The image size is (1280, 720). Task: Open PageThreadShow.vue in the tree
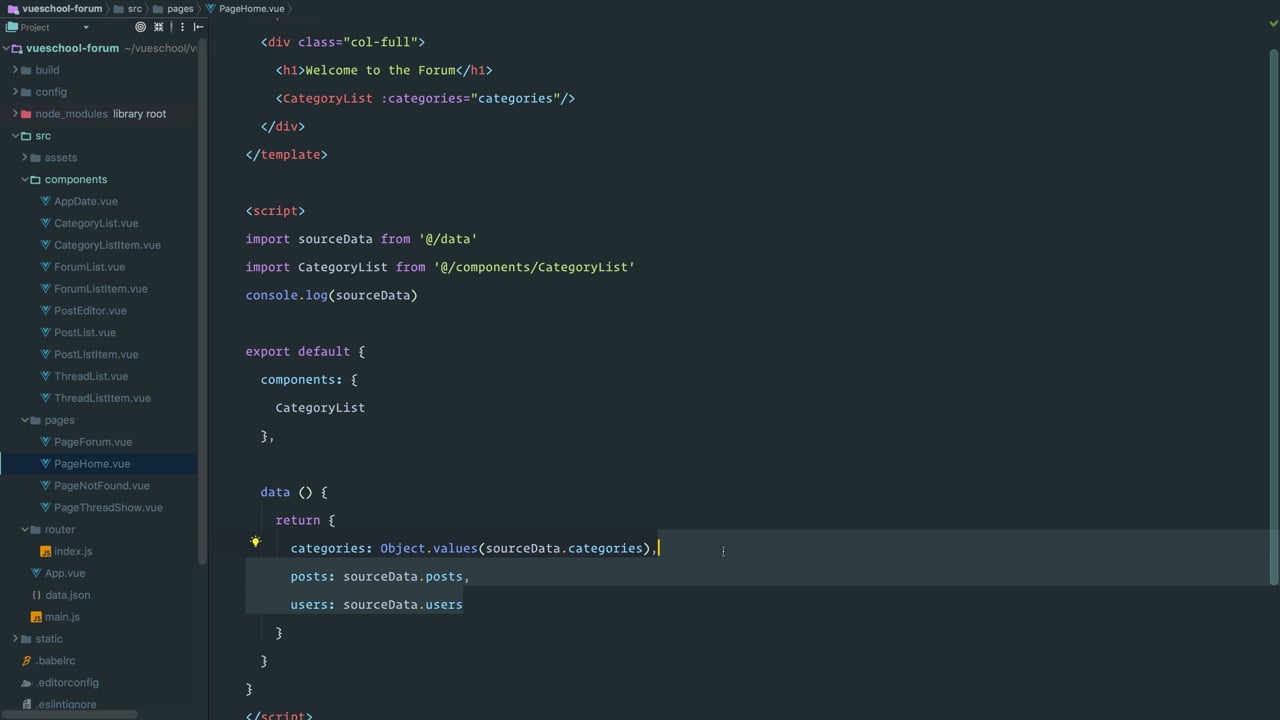(108, 508)
